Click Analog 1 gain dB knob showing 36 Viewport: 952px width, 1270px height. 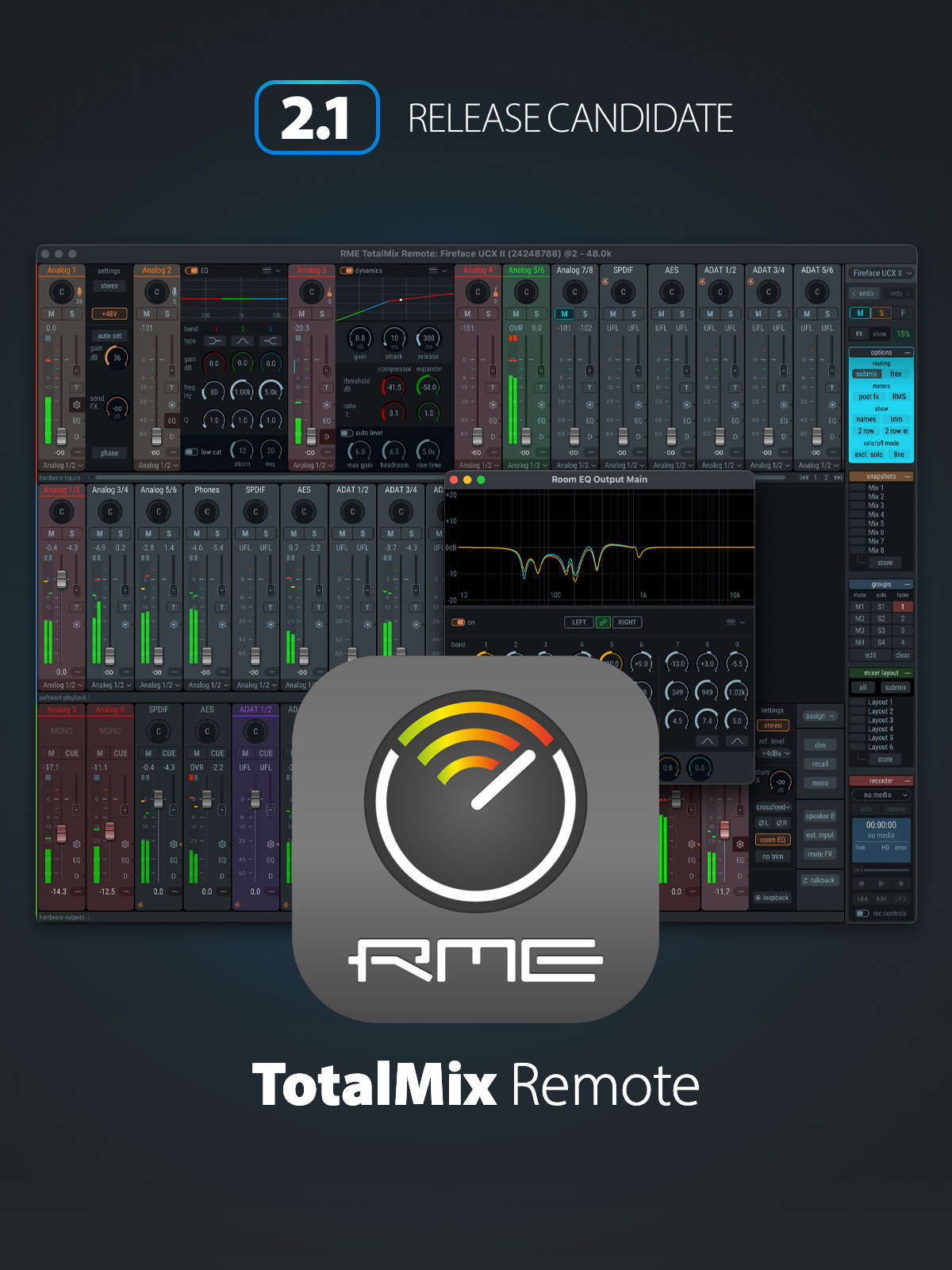(x=117, y=358)
